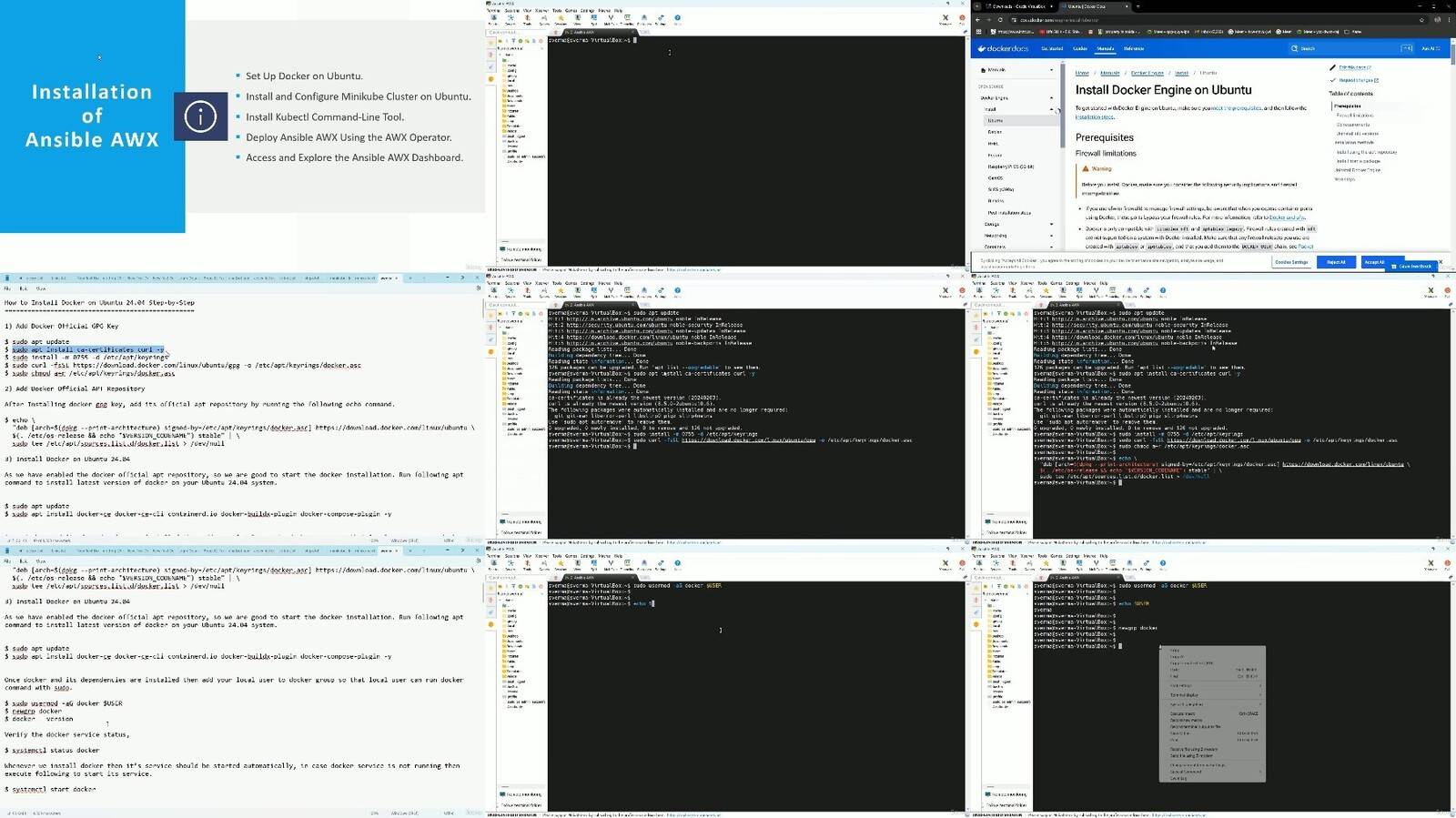Open Reference in Docker Docs navigation
Image resolution: width=1456 pixels, height=818 pixels.
click(x=1134, y=48)
